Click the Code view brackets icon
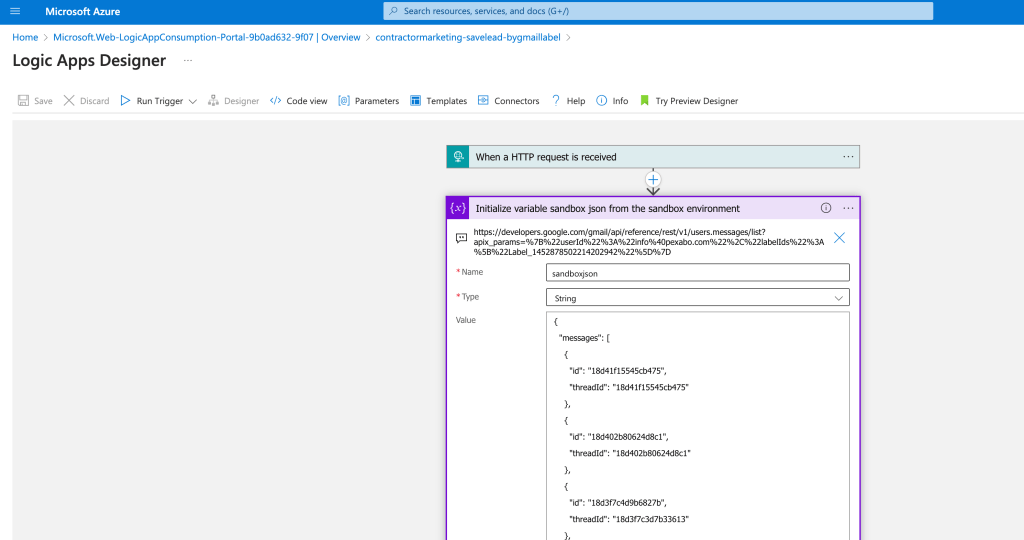 pyautogui.click(x=276, y=101)
